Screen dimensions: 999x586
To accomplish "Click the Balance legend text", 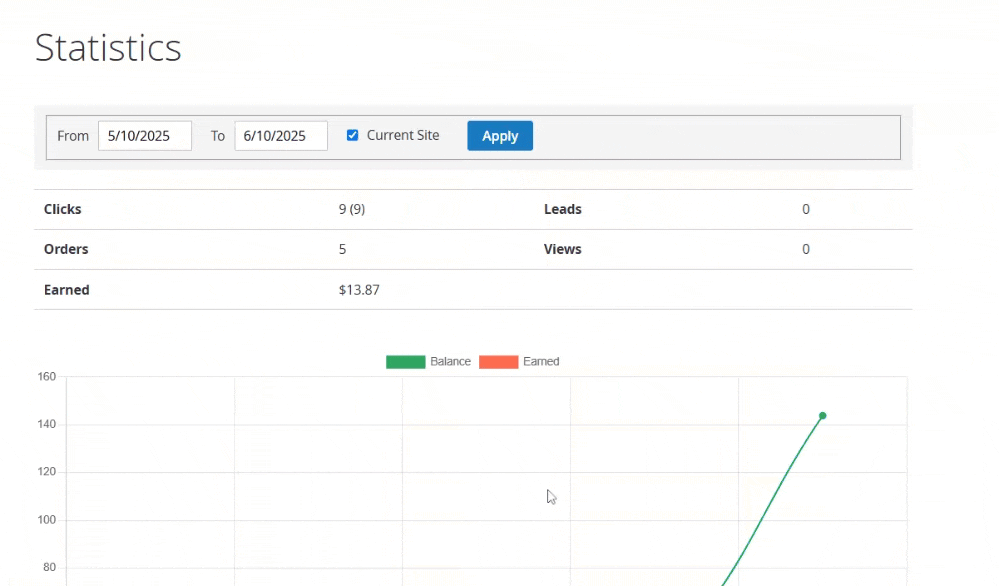I will click(x=450, y=362).
